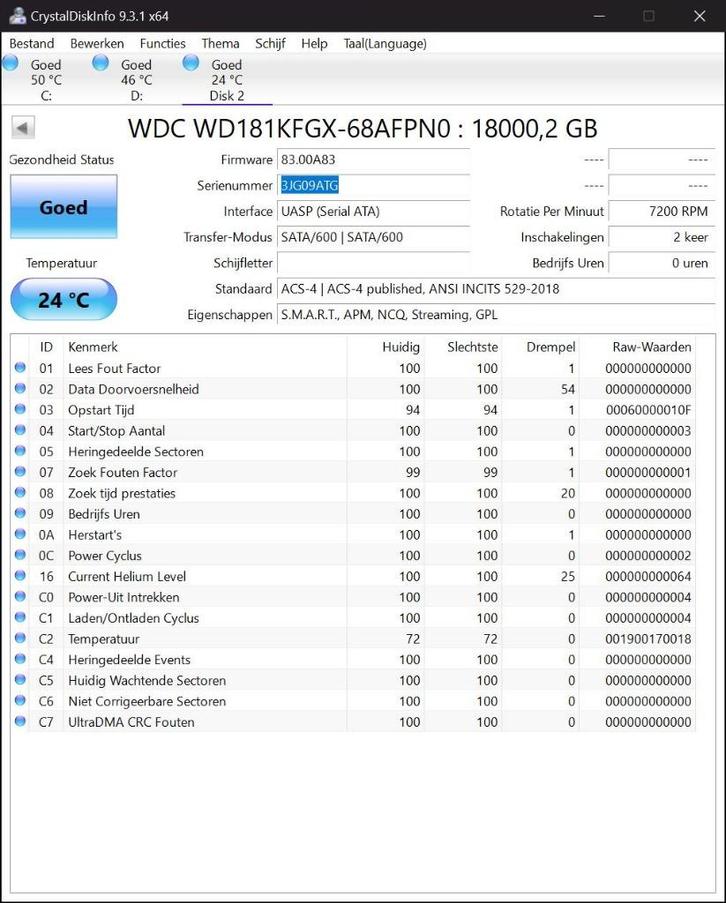Screen dimensions: 726x903
Task: Click blue status dot for Laden/Ontladen Cyclus
Action: point(20,617)
